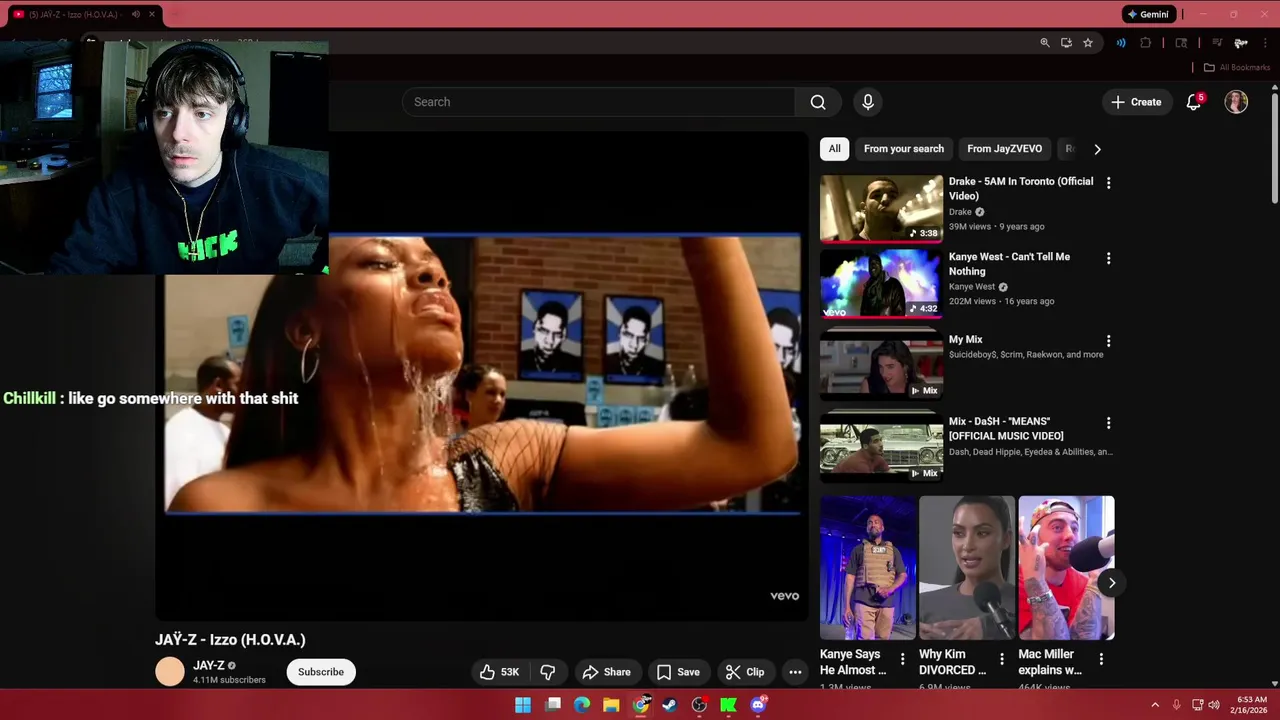Save video to playlist
Image resolution: width=1280 pixels, height=720 pixels.
(678, 672)
